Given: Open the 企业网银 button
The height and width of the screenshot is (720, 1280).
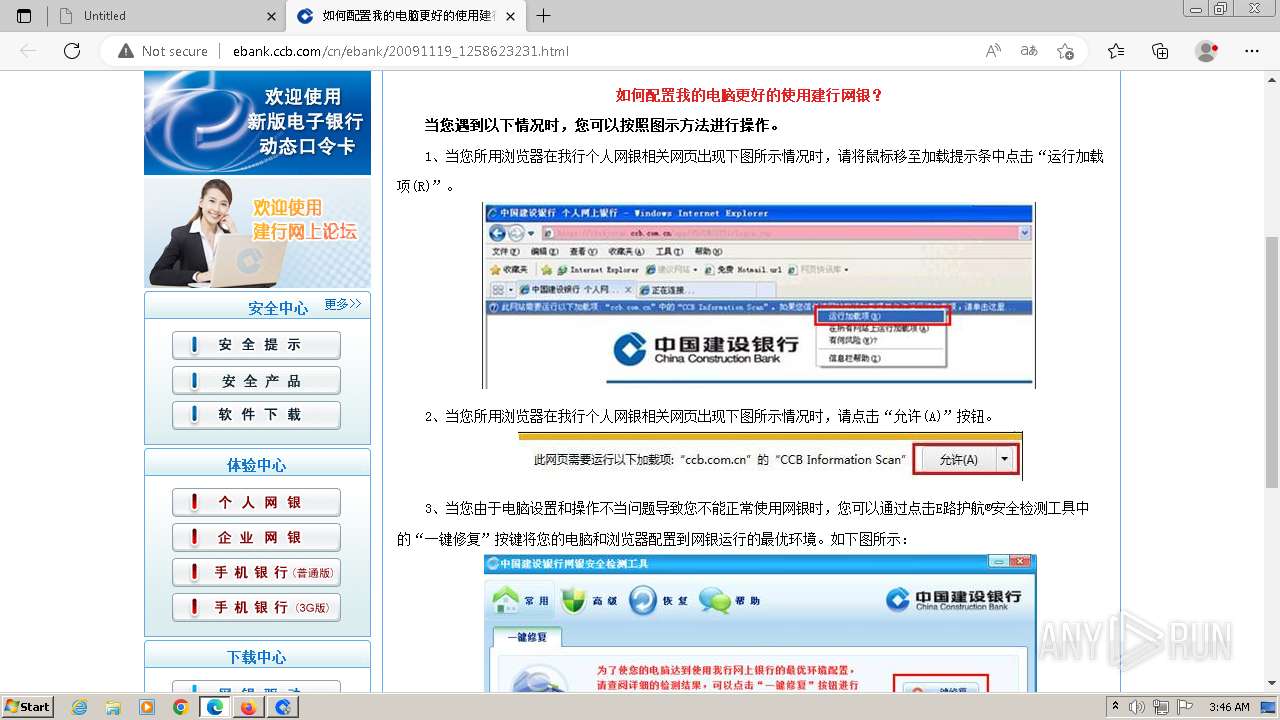Looking at the screenshot, I should point(256,538).
